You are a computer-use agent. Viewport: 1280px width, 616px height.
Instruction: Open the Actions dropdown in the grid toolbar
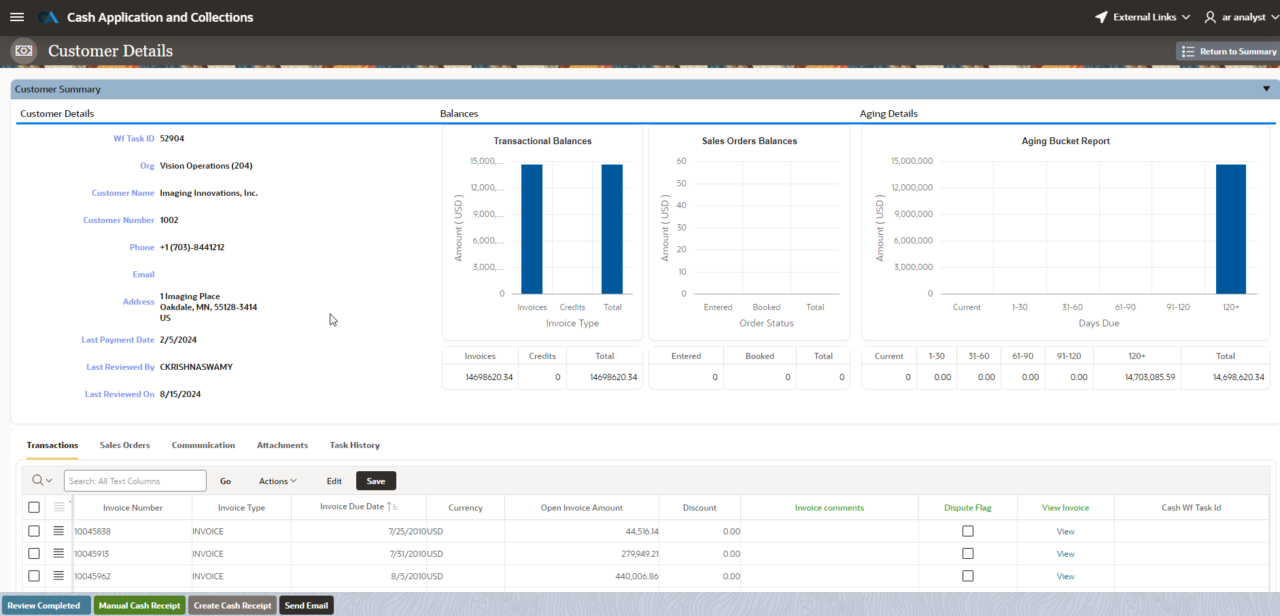coord(276,480)
